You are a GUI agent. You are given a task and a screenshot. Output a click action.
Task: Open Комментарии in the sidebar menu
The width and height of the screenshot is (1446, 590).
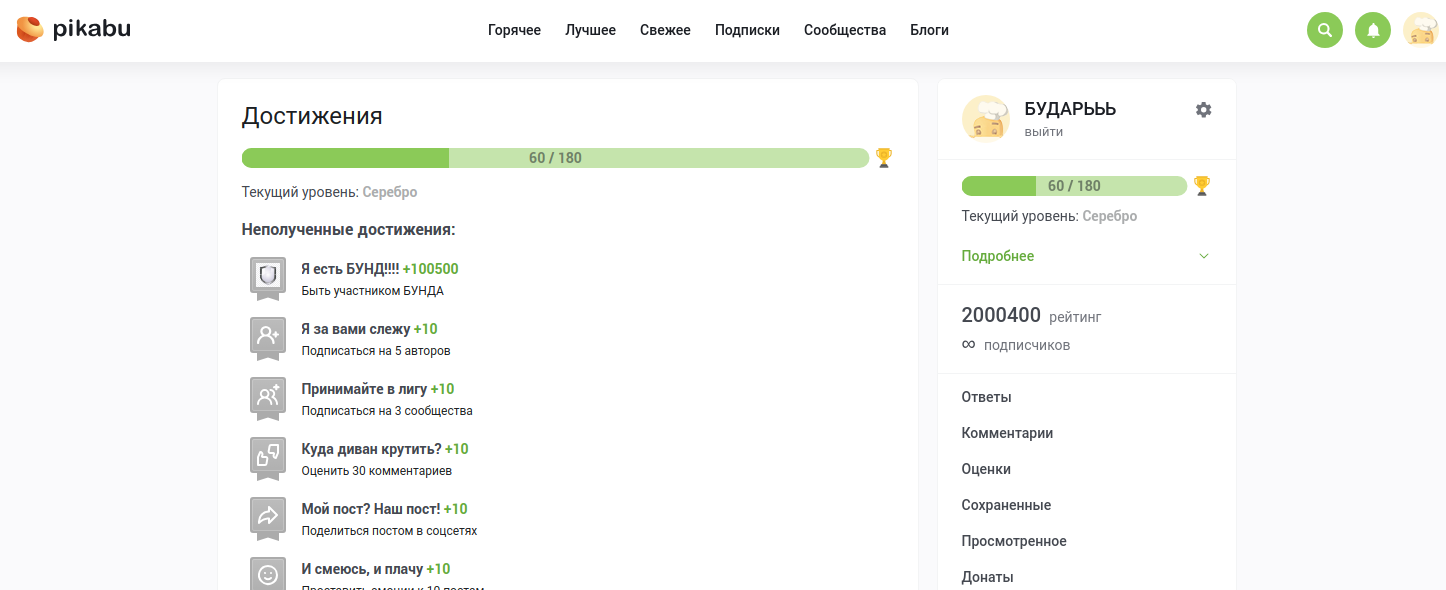coord(1007,433)
